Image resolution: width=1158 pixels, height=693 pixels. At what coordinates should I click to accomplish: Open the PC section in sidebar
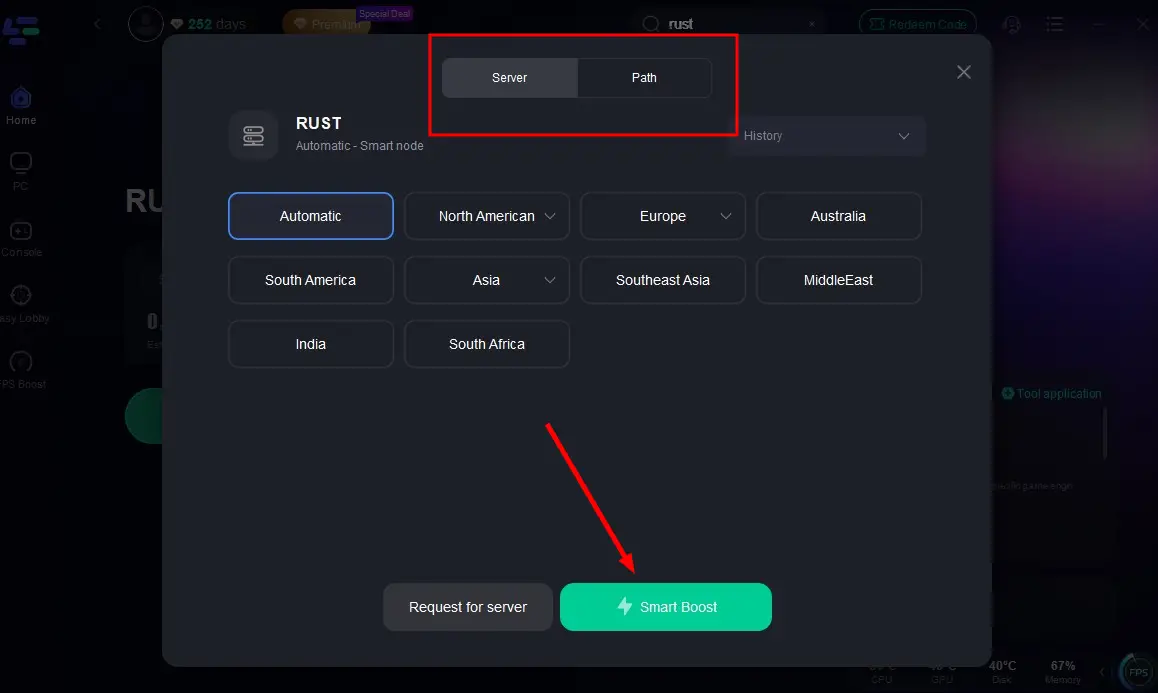click(21, 171)
